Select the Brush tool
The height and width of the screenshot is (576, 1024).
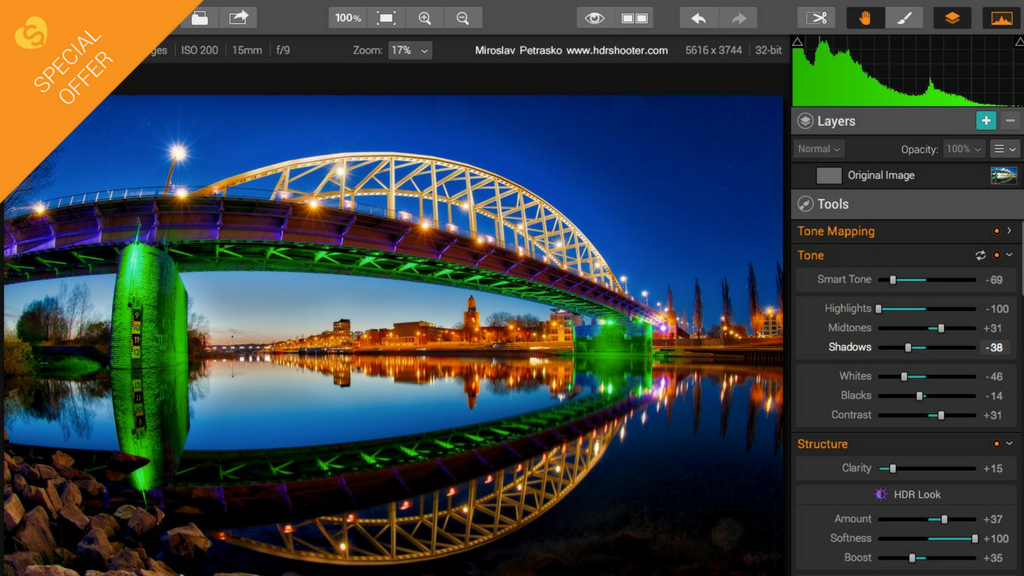tap(906, 17)
